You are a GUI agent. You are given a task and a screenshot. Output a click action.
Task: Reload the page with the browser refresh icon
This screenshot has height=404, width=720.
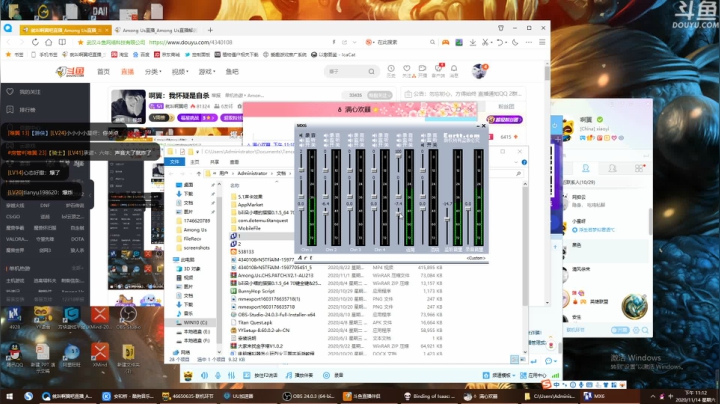click(35, 42)
